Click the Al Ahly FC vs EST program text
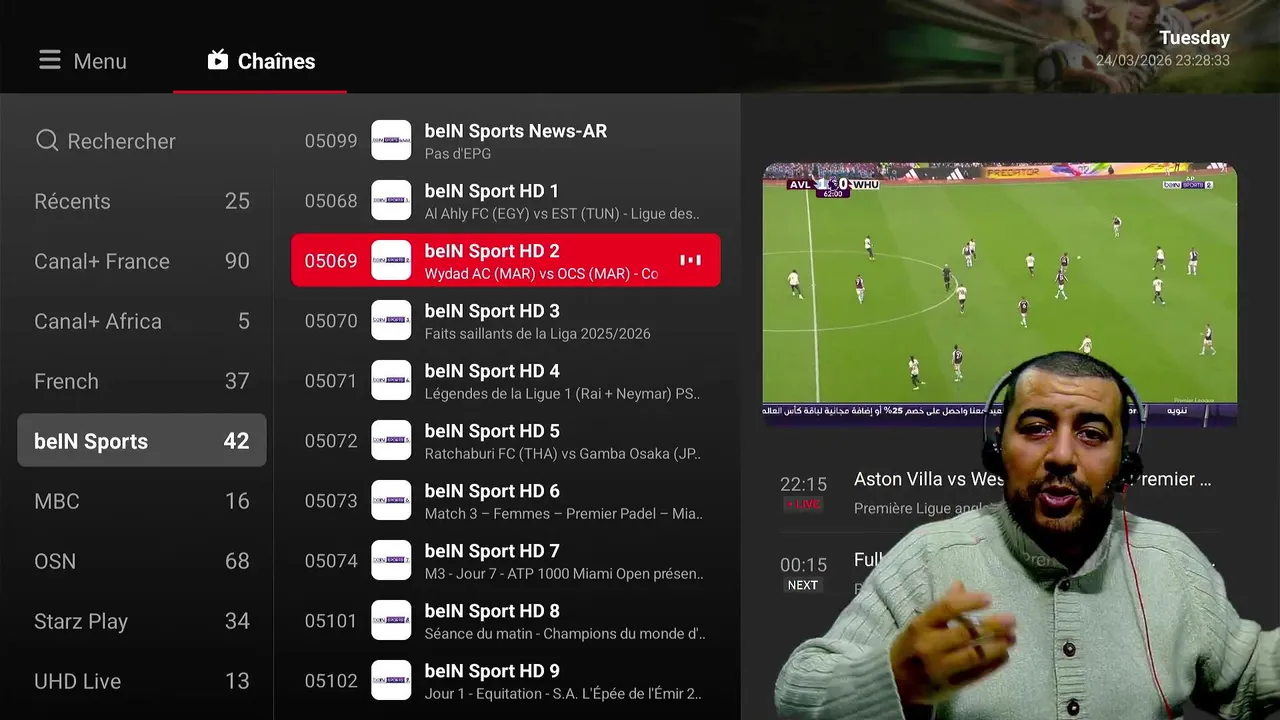This screenshot has height=720, width=1280. 562,214
